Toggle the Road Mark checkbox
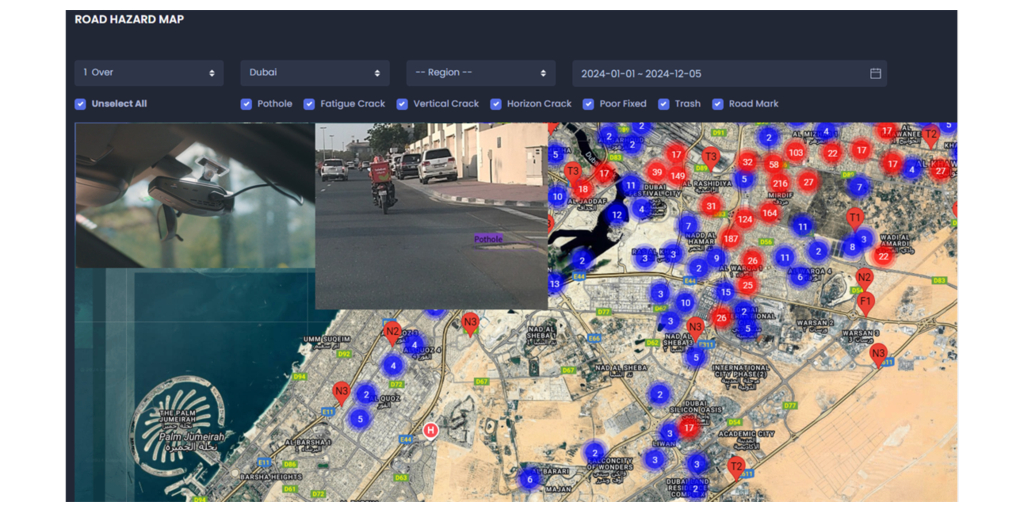1024x512 pixels. [x=718, y=104]
